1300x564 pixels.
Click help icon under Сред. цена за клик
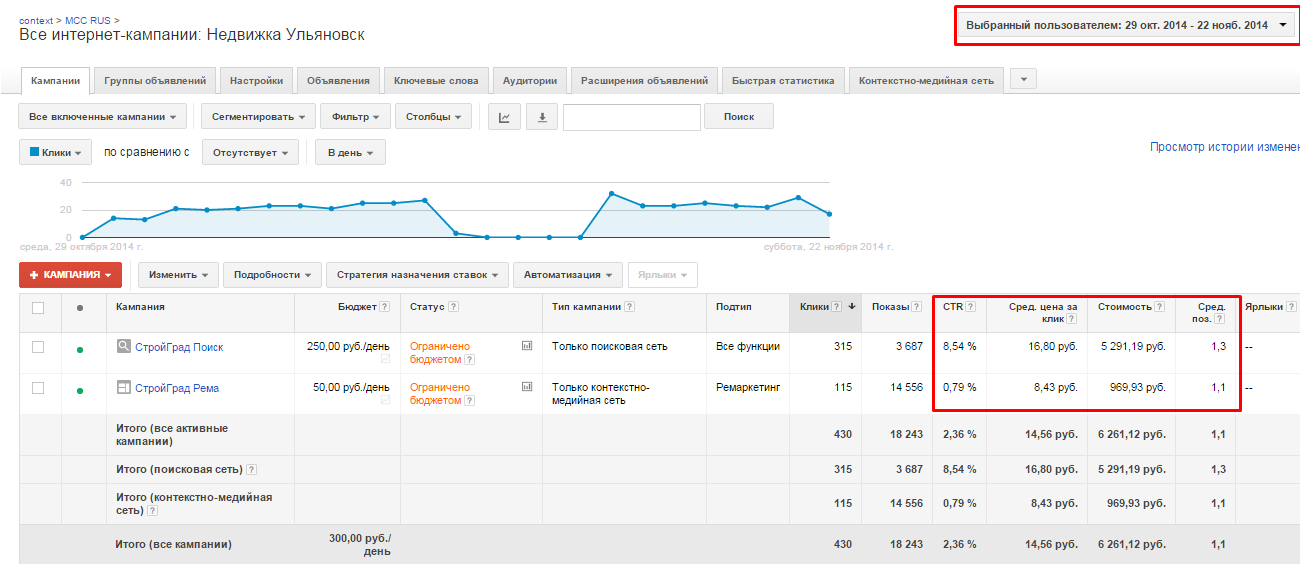[1071, 319]
